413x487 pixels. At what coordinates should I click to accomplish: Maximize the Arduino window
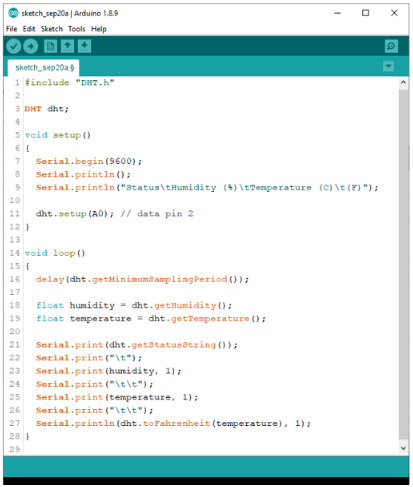pos(366,13)
